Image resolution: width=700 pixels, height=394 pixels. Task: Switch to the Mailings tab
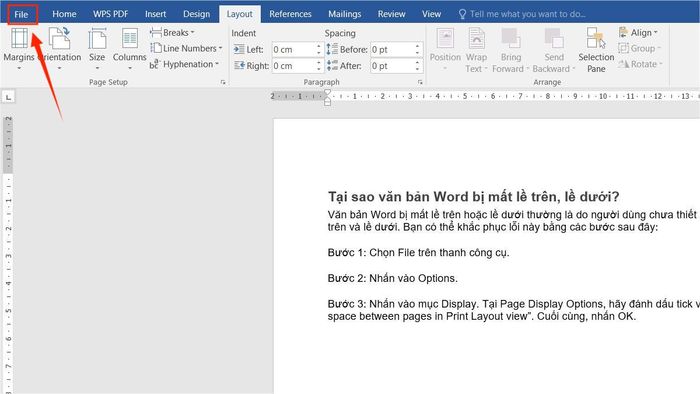click(345, 14)
